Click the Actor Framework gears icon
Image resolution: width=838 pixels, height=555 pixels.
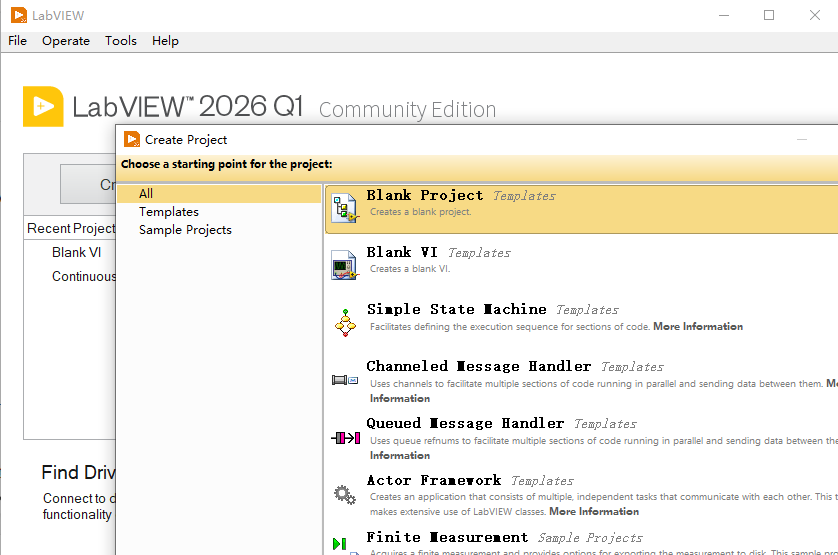tap(345, 495)
